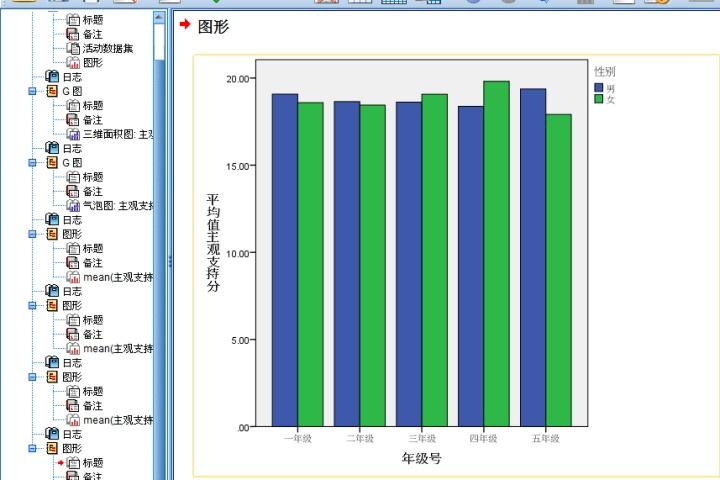Select the 日志 entry directly below 三维面积图
The width and height of the screenshot is (720, 480).
72,148
